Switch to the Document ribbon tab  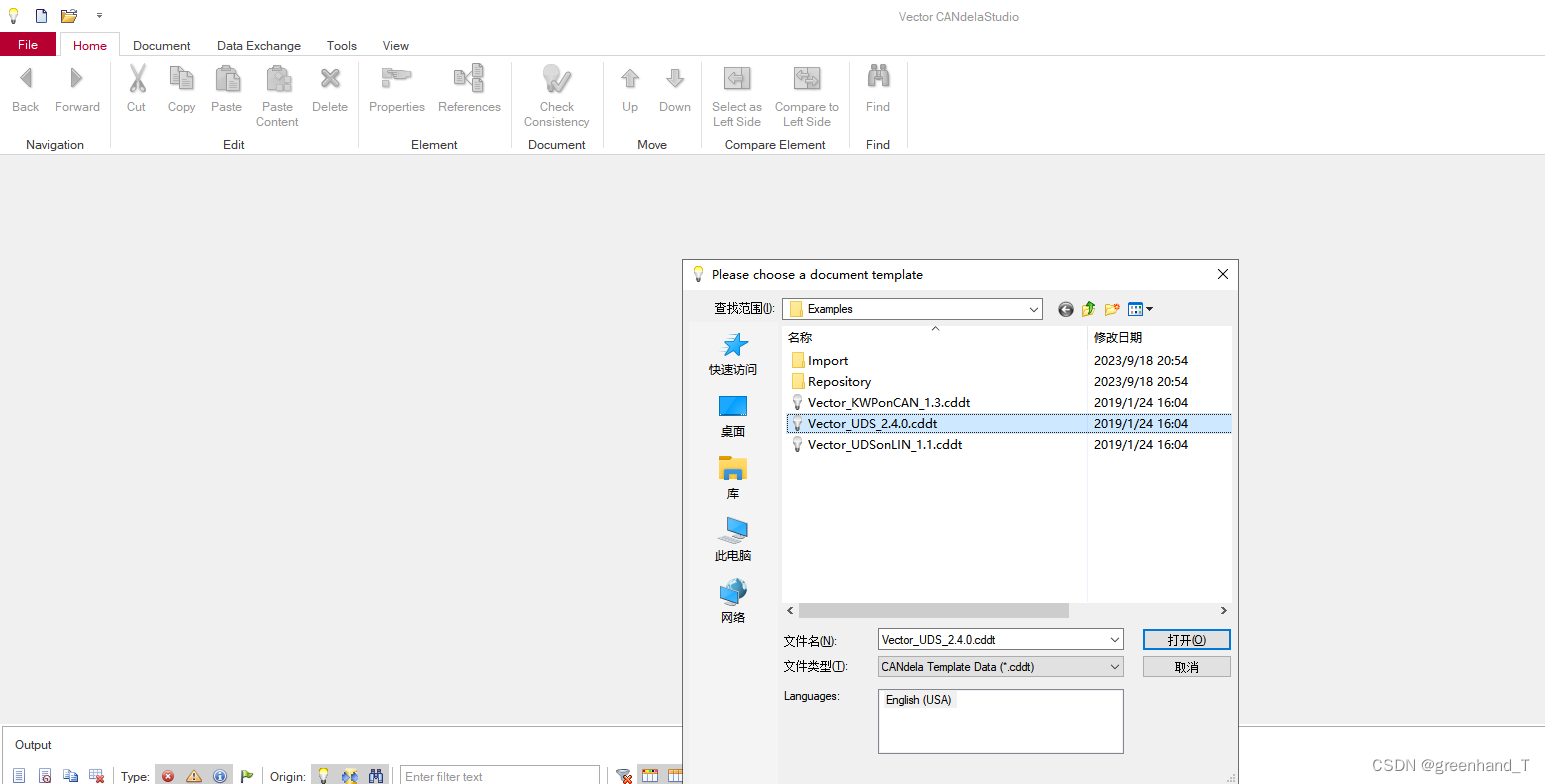(x=162, y=45)
